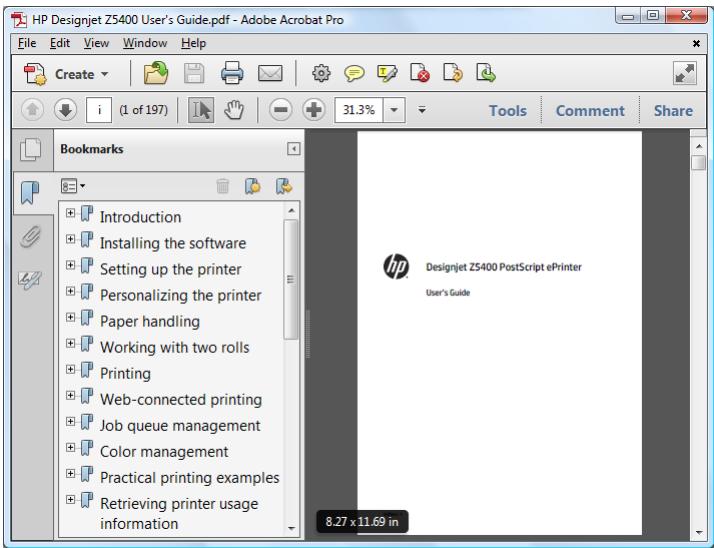Expand Personalizing the printer bookmark
This screenshot has height=548, width=714.
tap(70, 291)
